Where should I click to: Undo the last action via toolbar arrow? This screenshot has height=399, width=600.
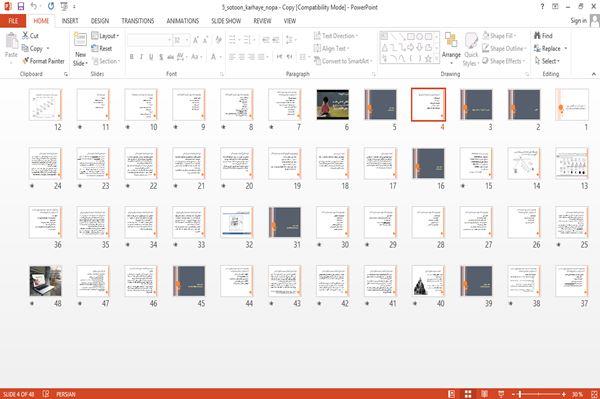(x=34, y=7)
